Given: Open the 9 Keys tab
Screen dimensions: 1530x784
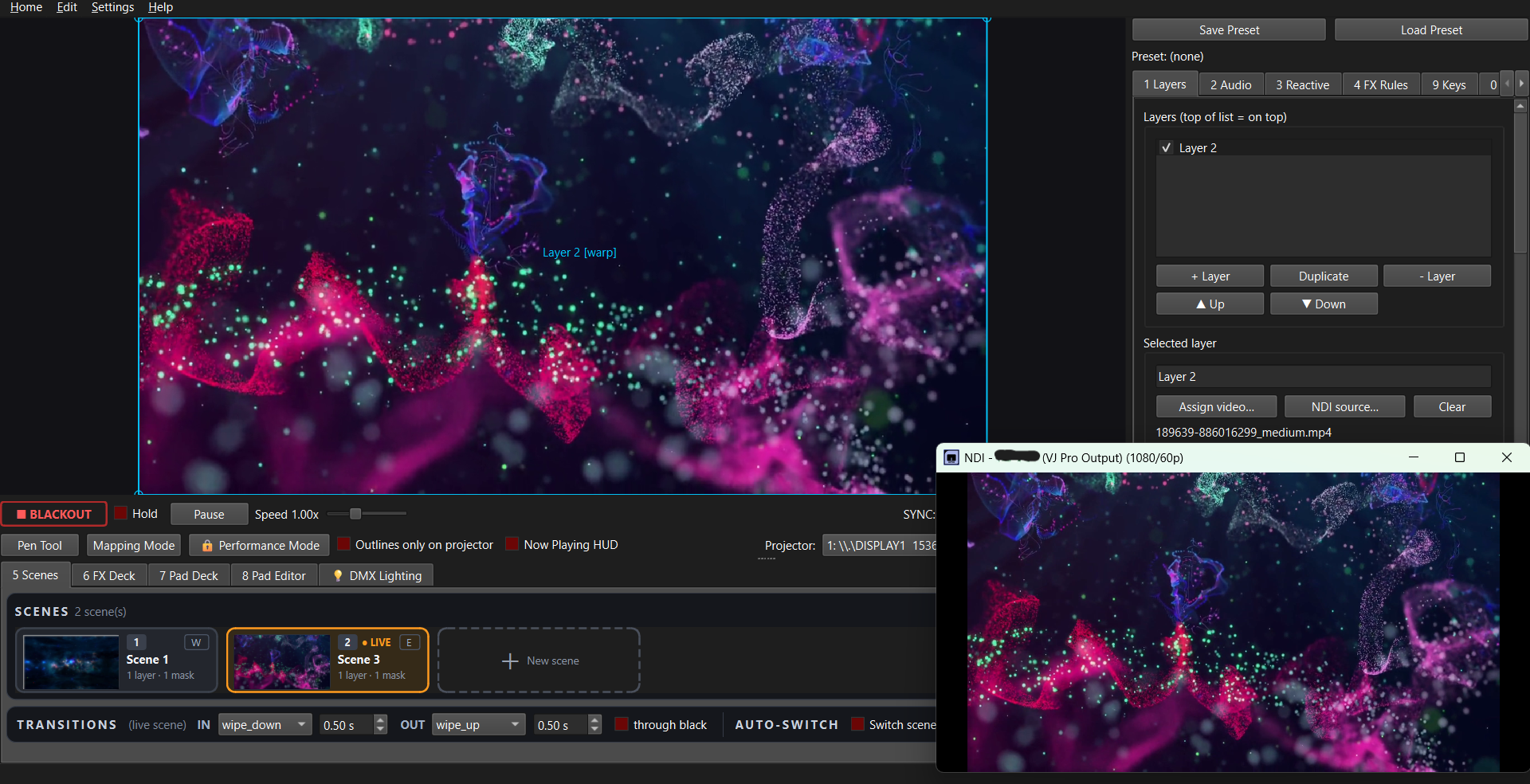Looking at the screenshot, I should click(1449, 84).
